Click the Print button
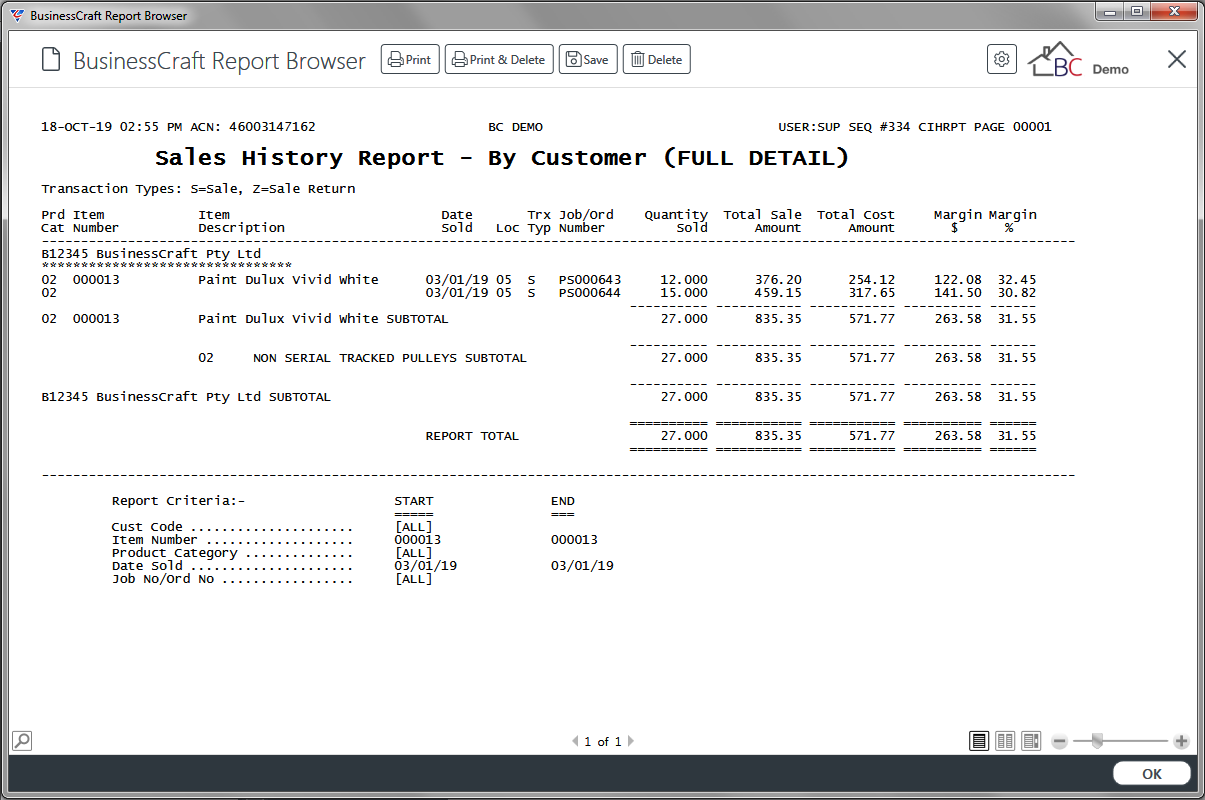The height and width of the screenshot is (800, 1205). pos(410,60)
